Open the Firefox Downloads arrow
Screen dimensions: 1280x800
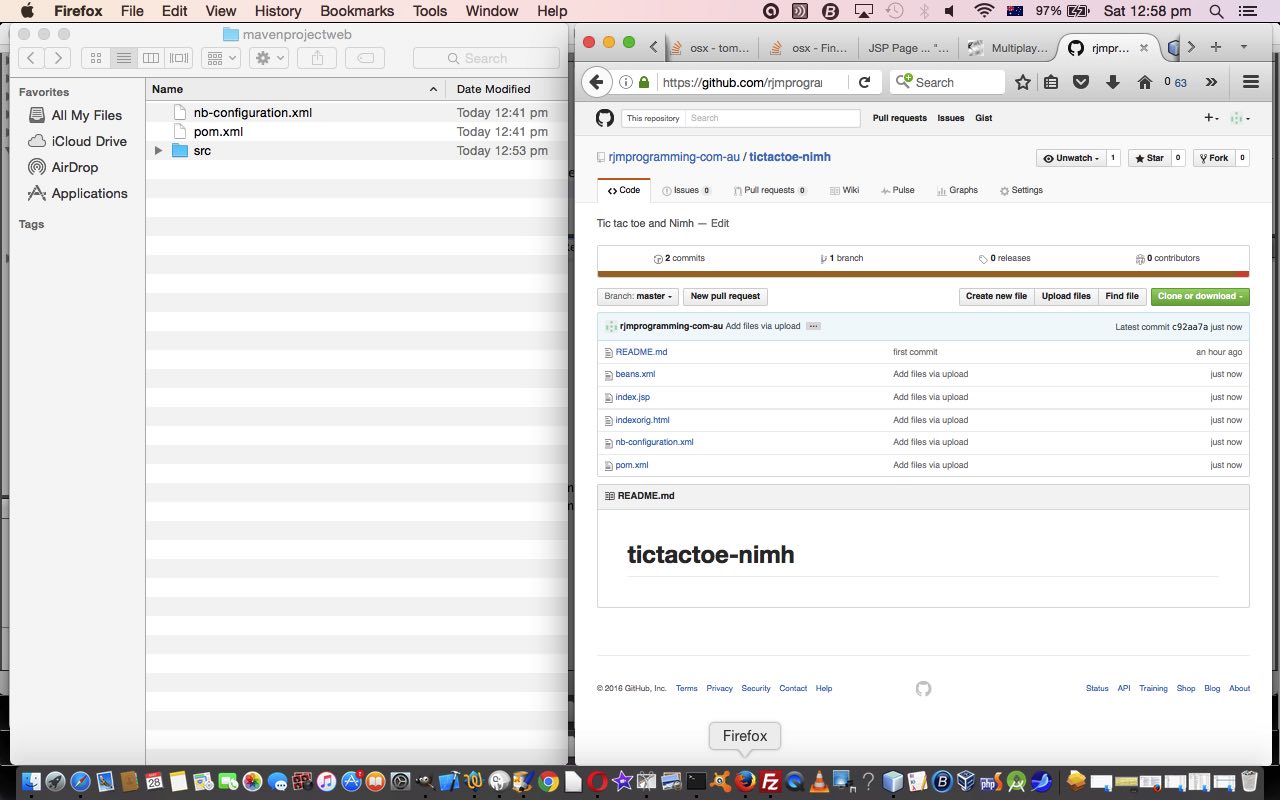1112,82
